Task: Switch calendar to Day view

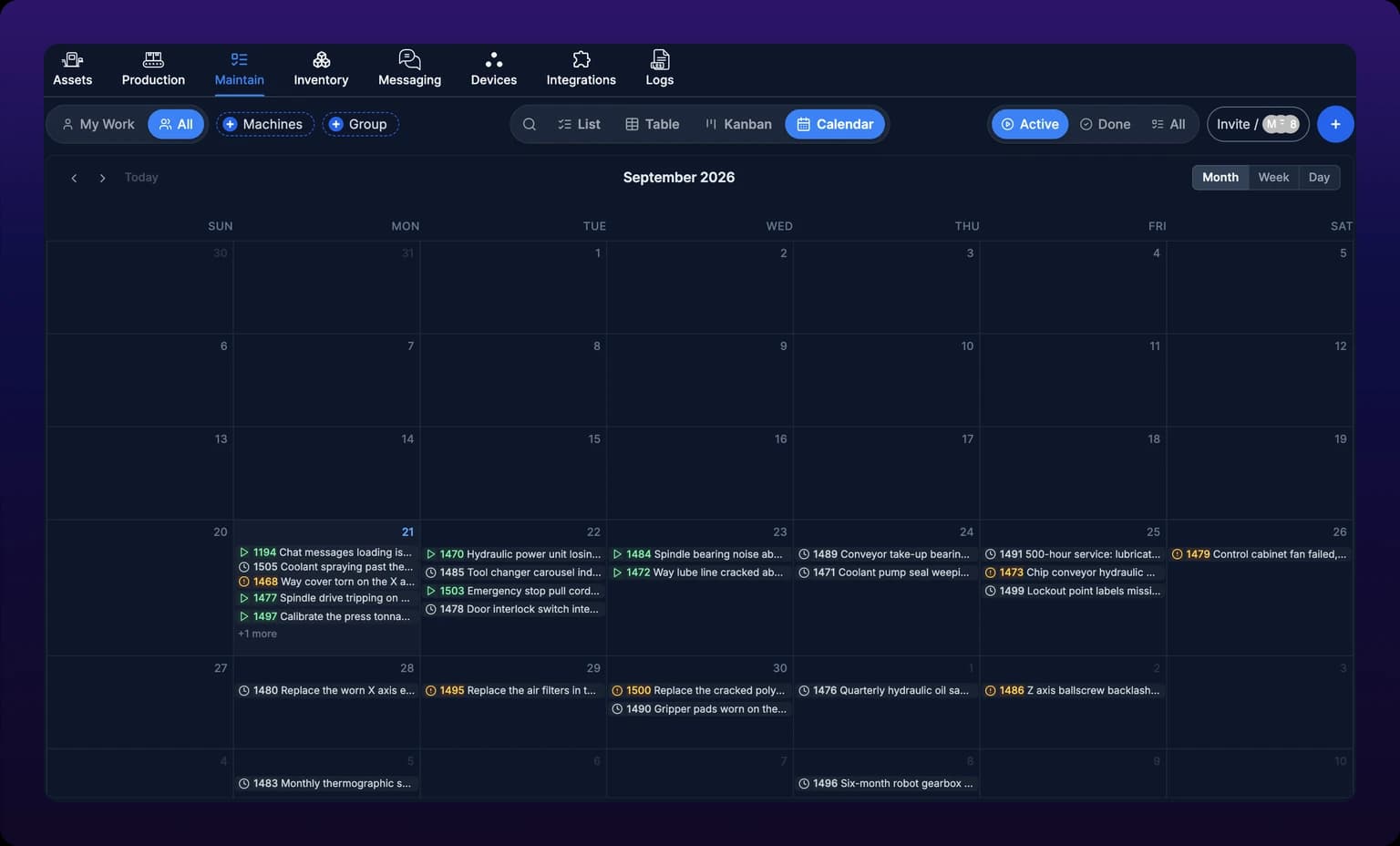Action: tap(1319, 178)
